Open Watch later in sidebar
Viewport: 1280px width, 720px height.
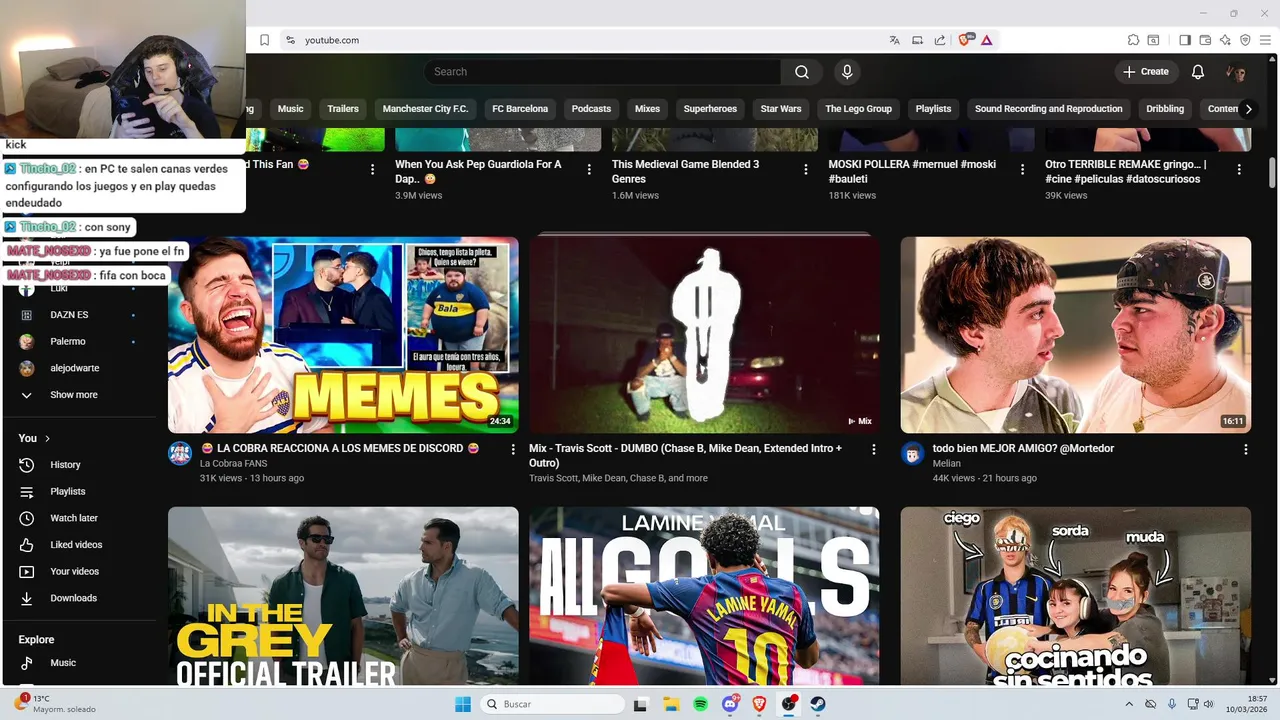click(x=78, y=518)
